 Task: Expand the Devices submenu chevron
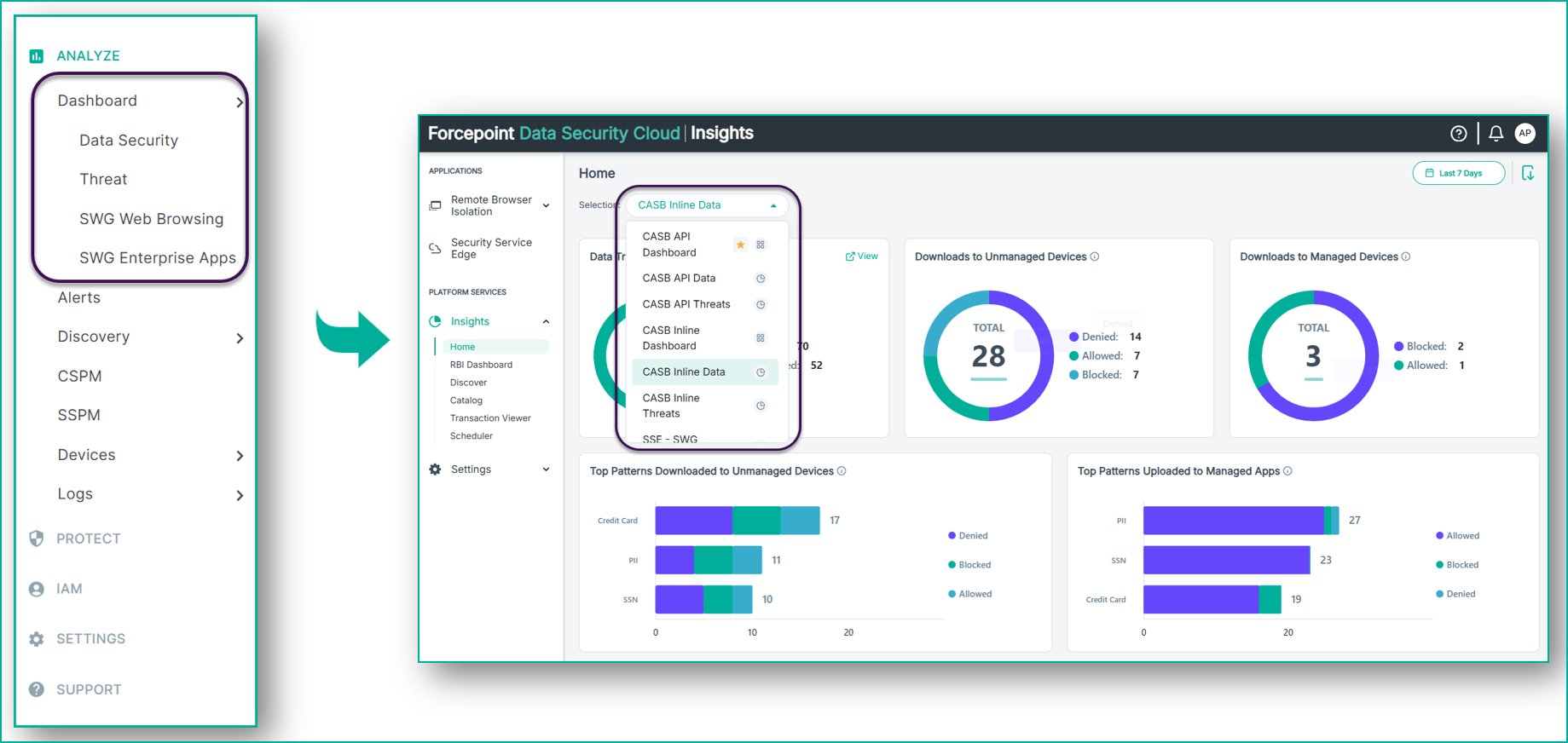(240, 456)
